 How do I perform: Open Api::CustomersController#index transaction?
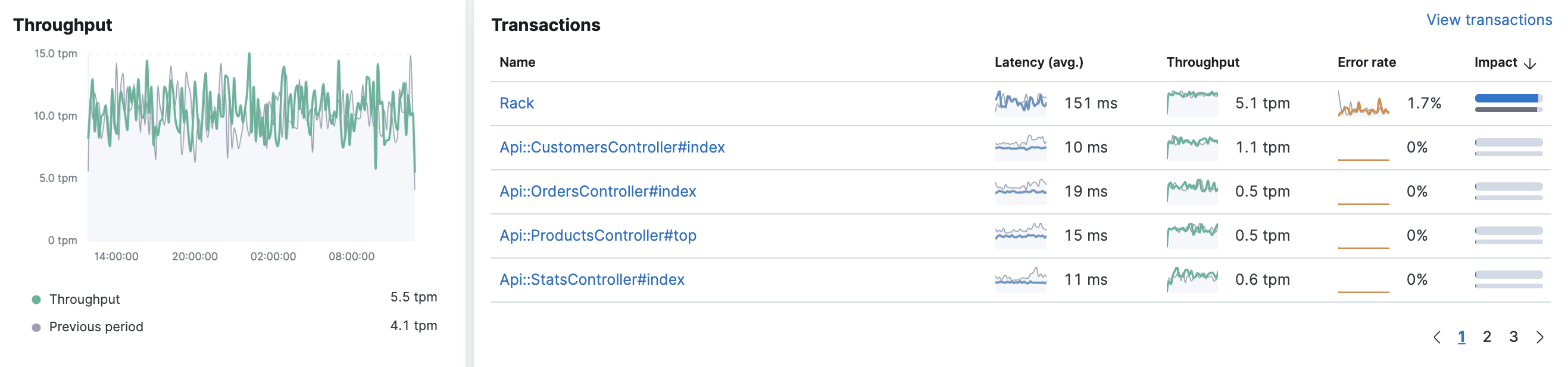pos(612,147)
